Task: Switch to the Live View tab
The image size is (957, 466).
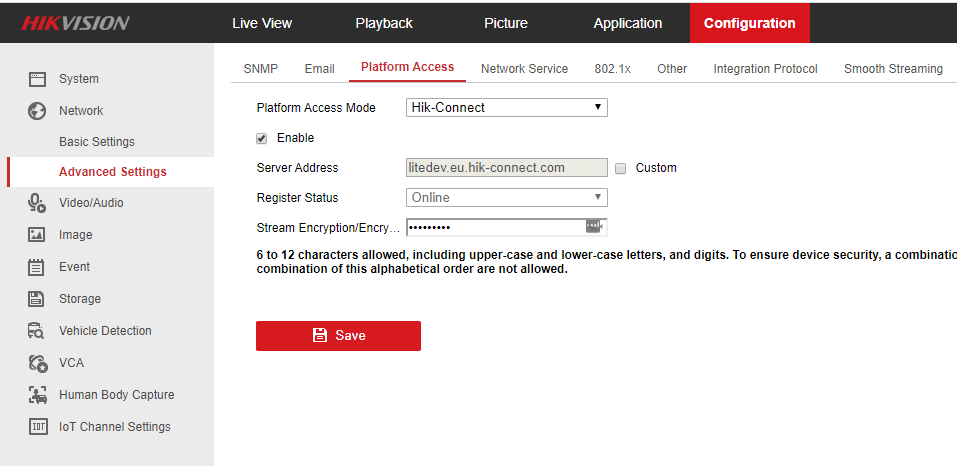Action: (x=262, y=23)
